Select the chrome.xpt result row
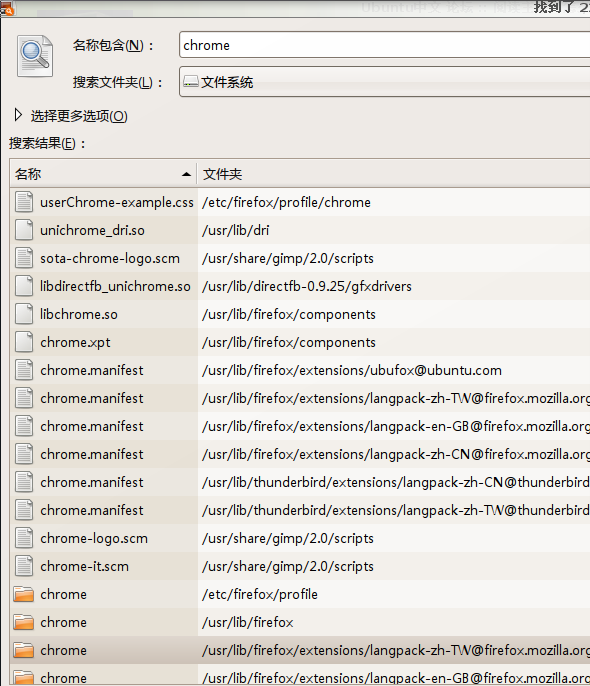 point(300,342)
